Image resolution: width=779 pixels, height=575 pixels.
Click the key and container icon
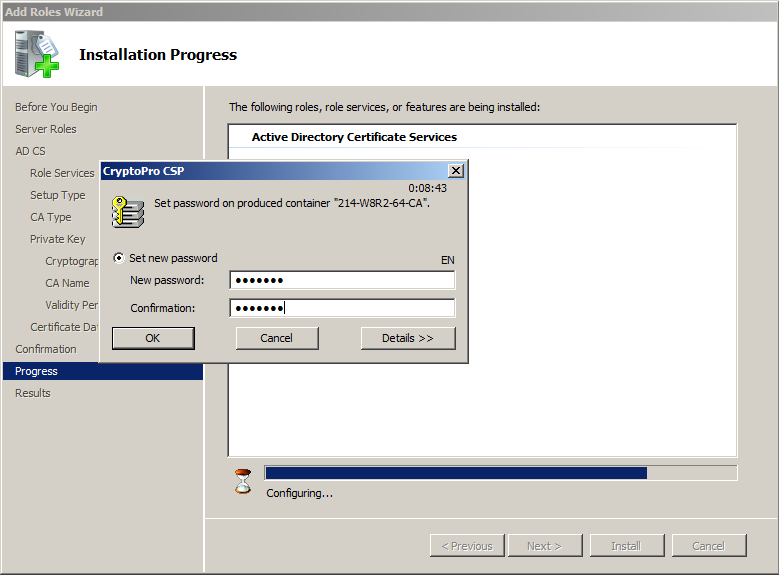coord(126,211)
